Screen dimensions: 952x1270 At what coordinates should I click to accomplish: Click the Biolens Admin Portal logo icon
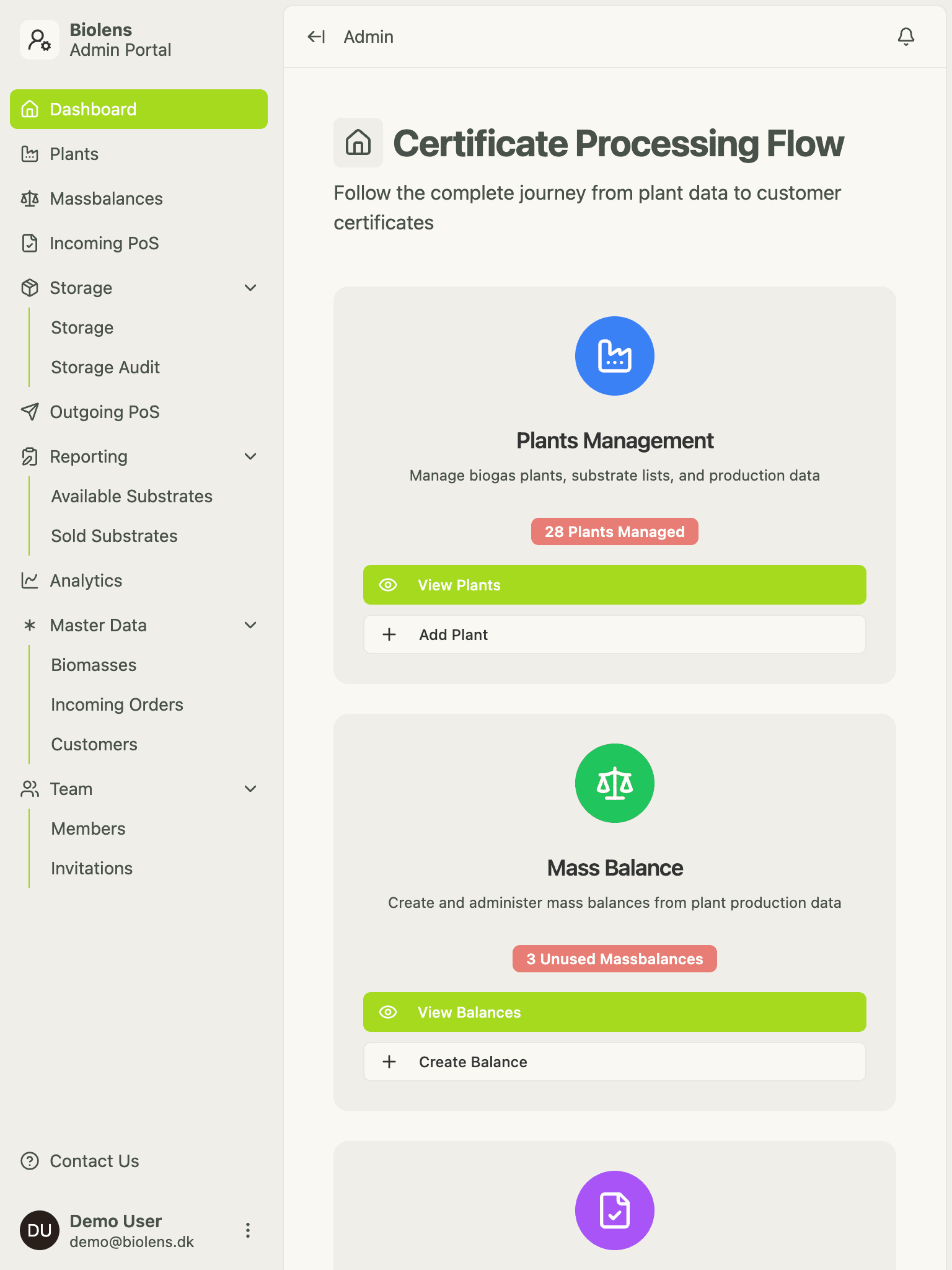(40, 40)
